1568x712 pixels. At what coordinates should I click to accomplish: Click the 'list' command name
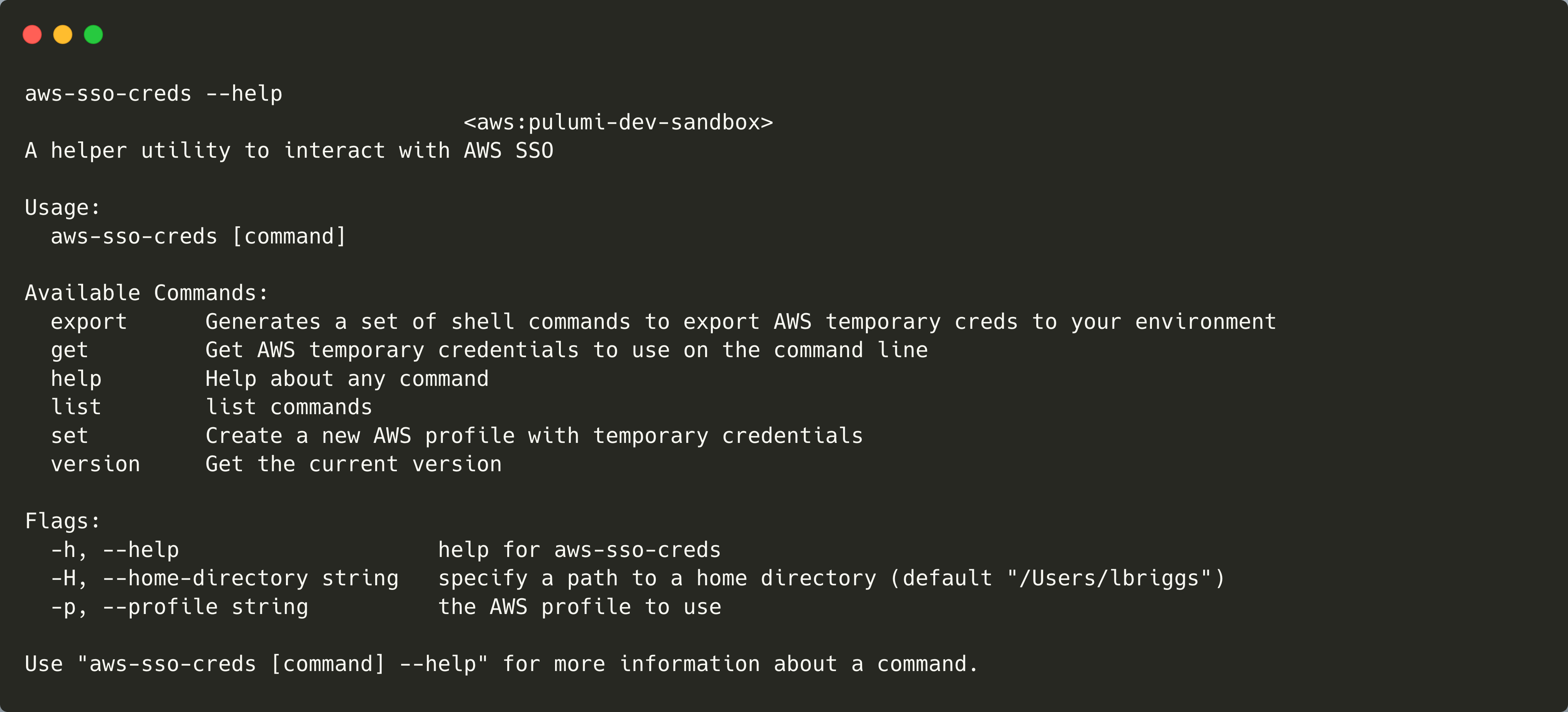coord(76,407)
